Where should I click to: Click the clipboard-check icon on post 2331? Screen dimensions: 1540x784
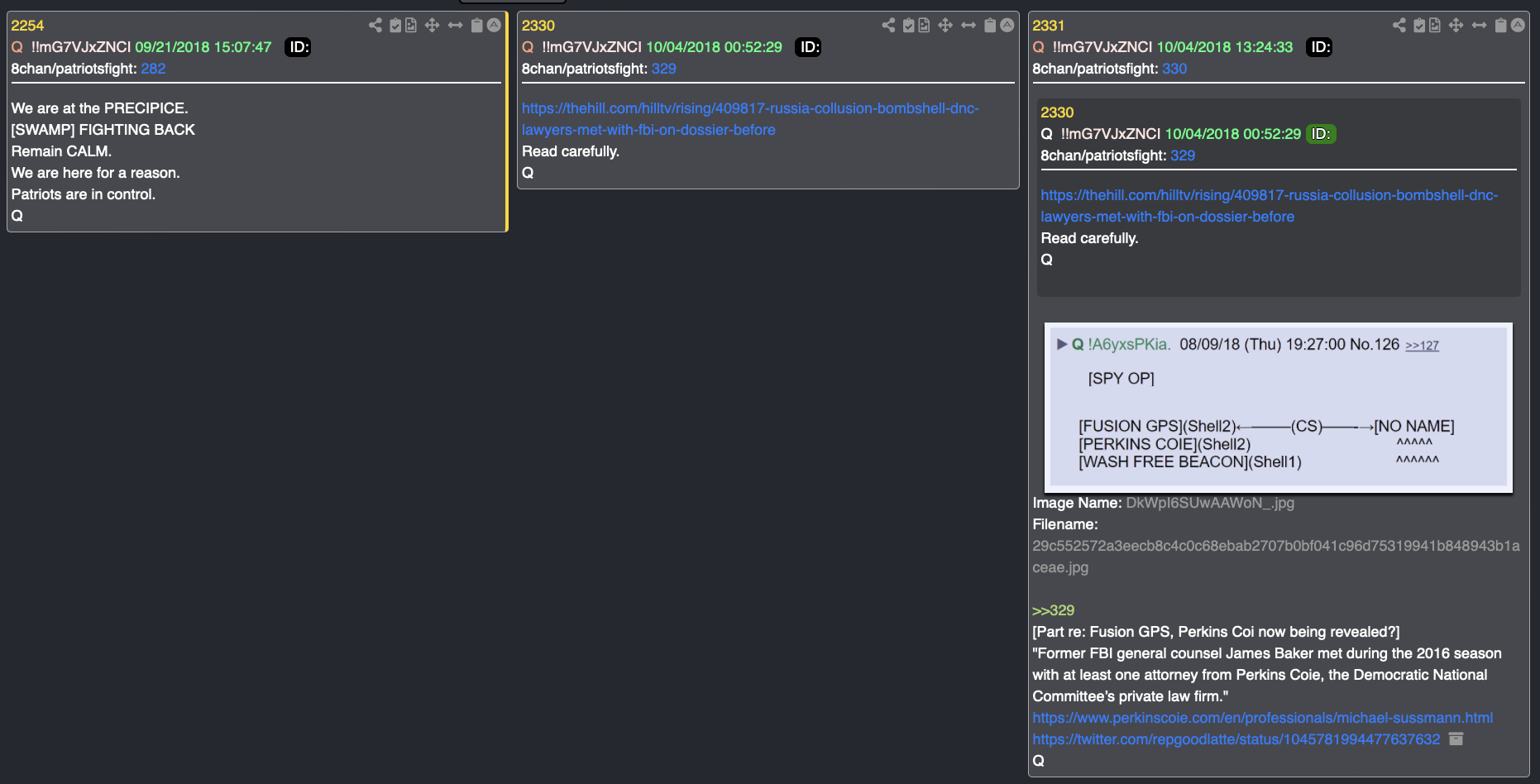pos(1419,25)
